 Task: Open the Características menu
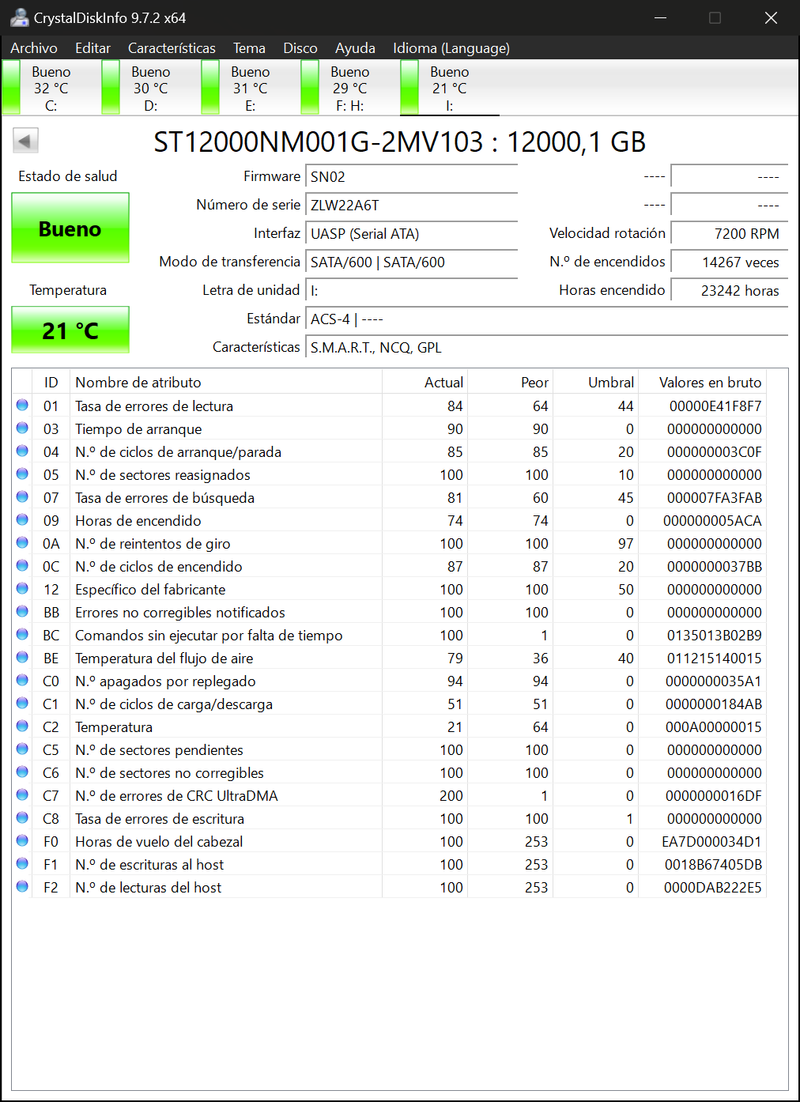[x=172, y=48]
